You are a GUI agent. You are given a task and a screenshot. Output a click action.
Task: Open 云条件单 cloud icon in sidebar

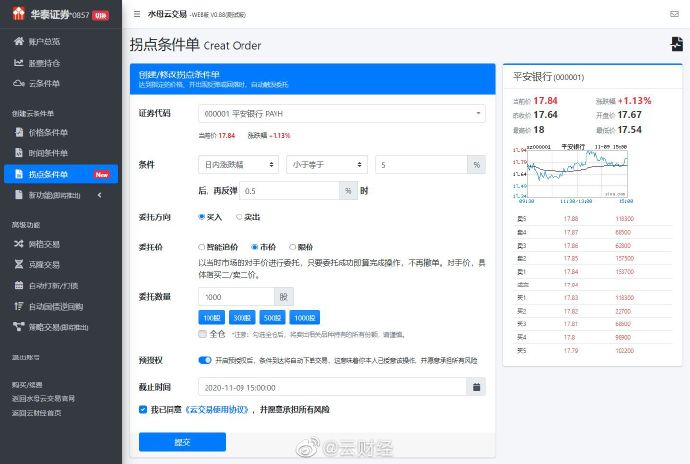pos(19,83)
